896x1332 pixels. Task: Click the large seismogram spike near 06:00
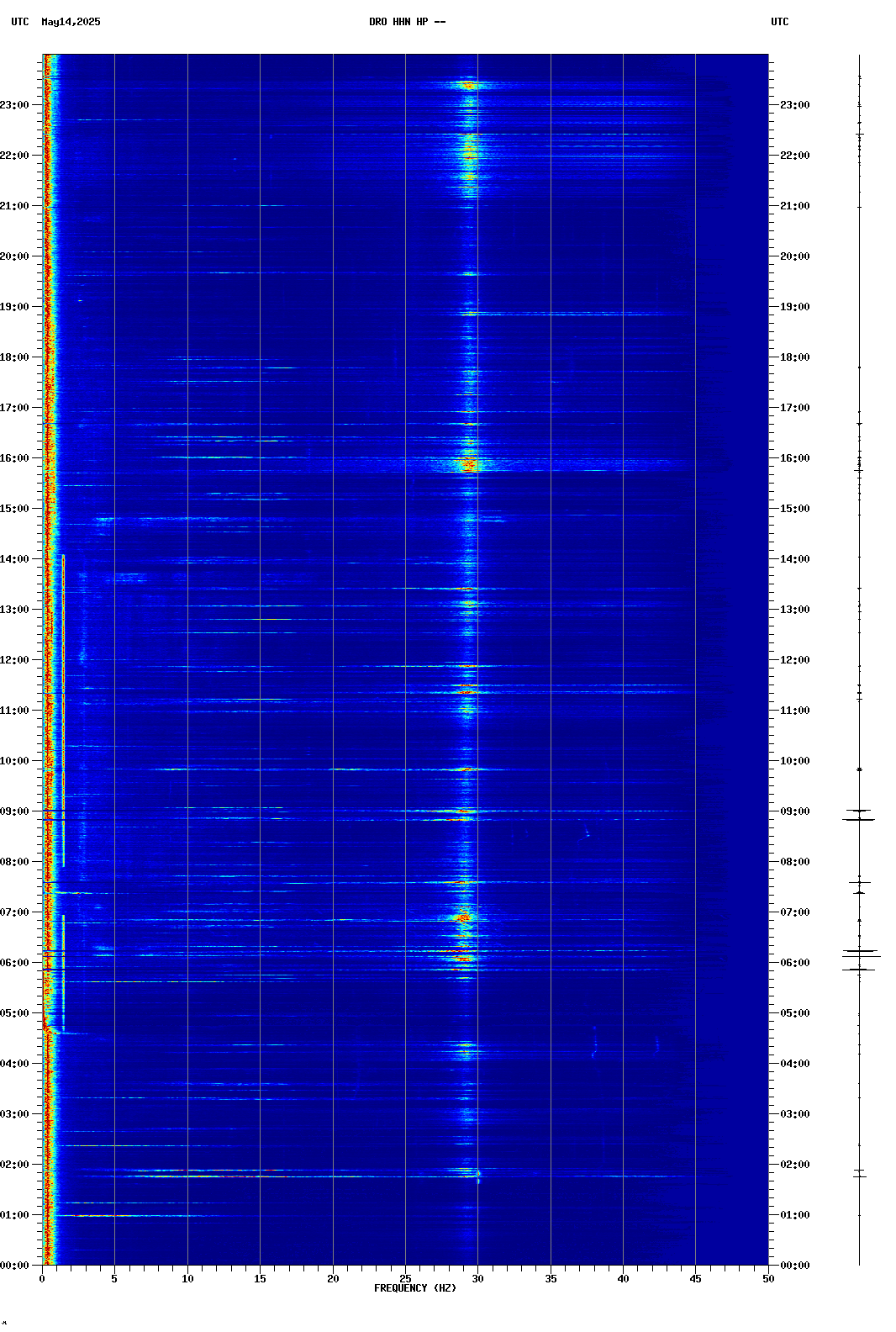click(860, 954)
